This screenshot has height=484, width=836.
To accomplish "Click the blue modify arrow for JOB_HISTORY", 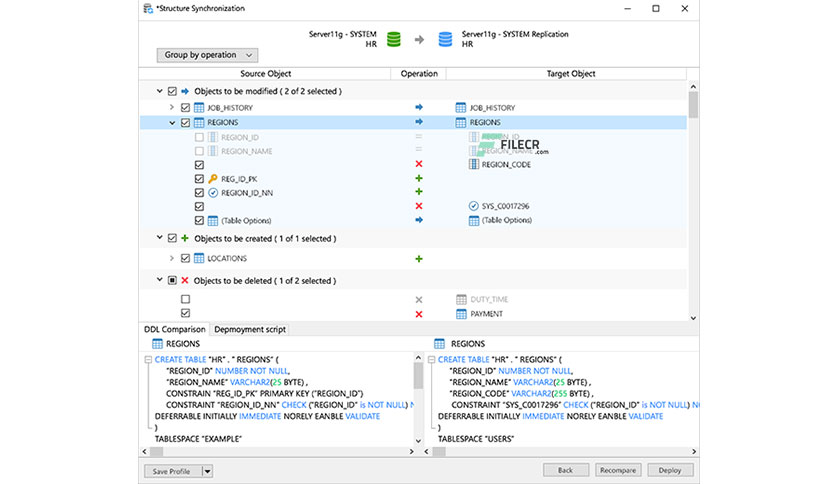I will [419, 107].
